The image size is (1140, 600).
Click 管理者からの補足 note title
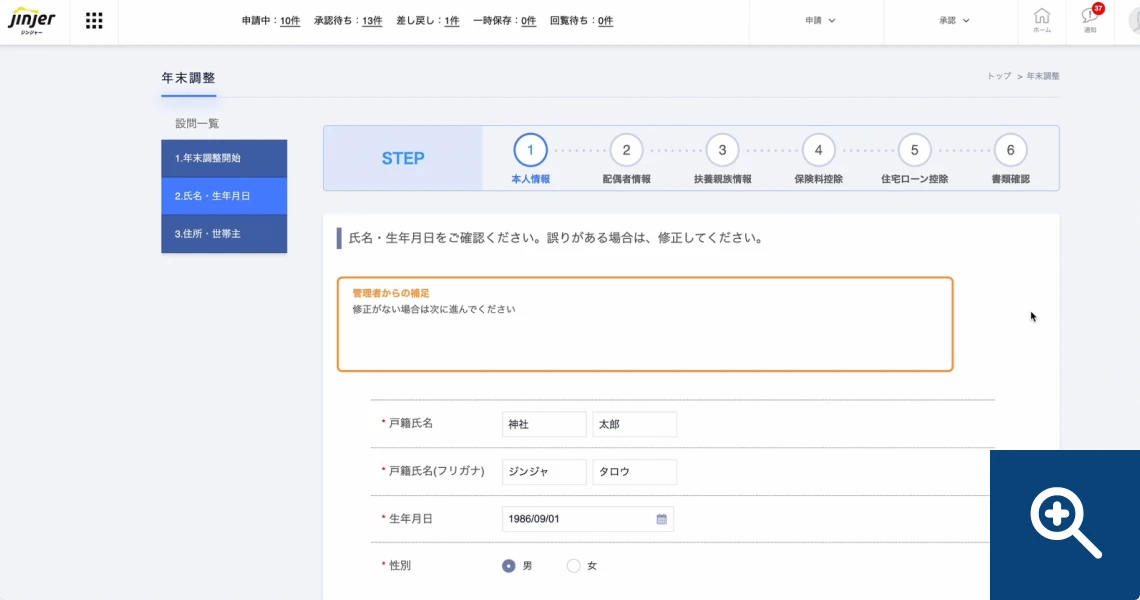(x=391, y=293)
